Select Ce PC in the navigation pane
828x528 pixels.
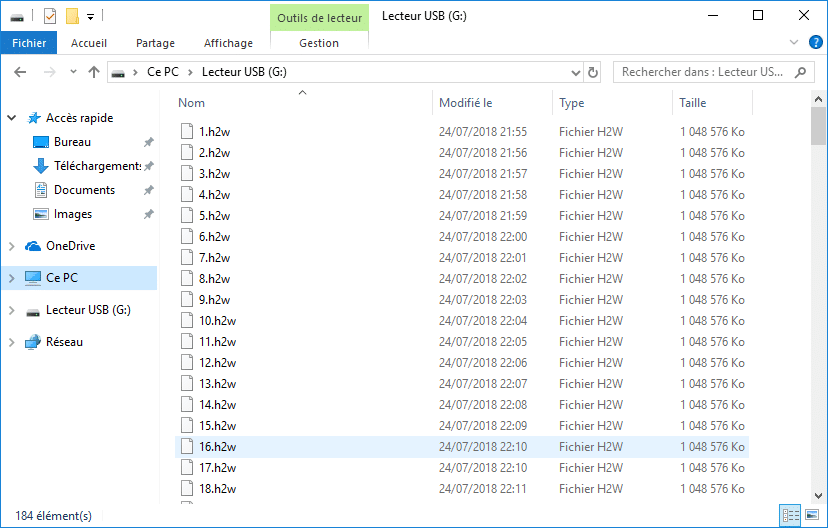point(62,278)
